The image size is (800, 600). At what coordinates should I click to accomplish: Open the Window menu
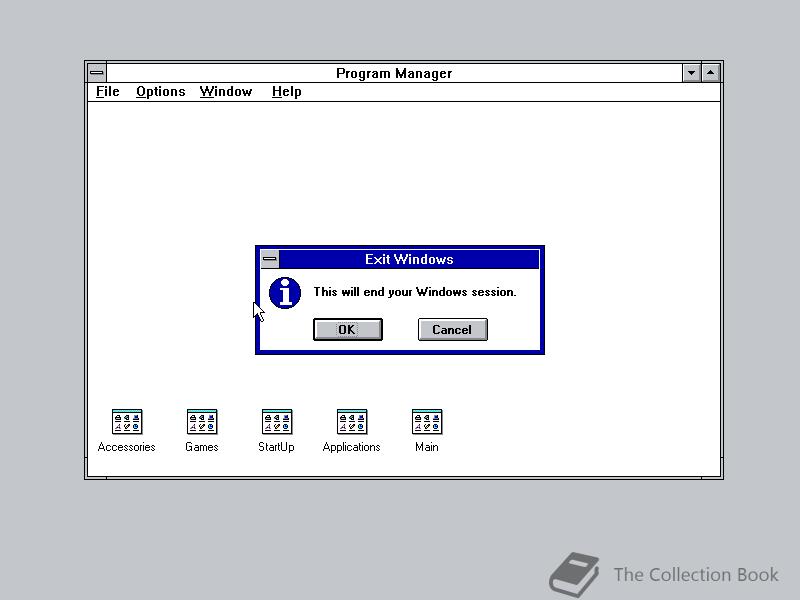226,92
